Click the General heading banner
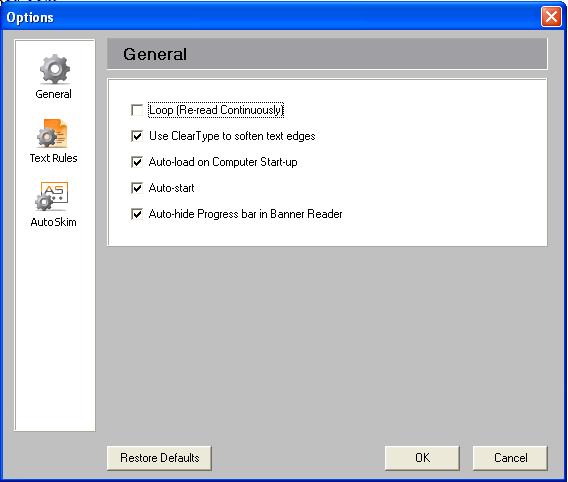 327,54
